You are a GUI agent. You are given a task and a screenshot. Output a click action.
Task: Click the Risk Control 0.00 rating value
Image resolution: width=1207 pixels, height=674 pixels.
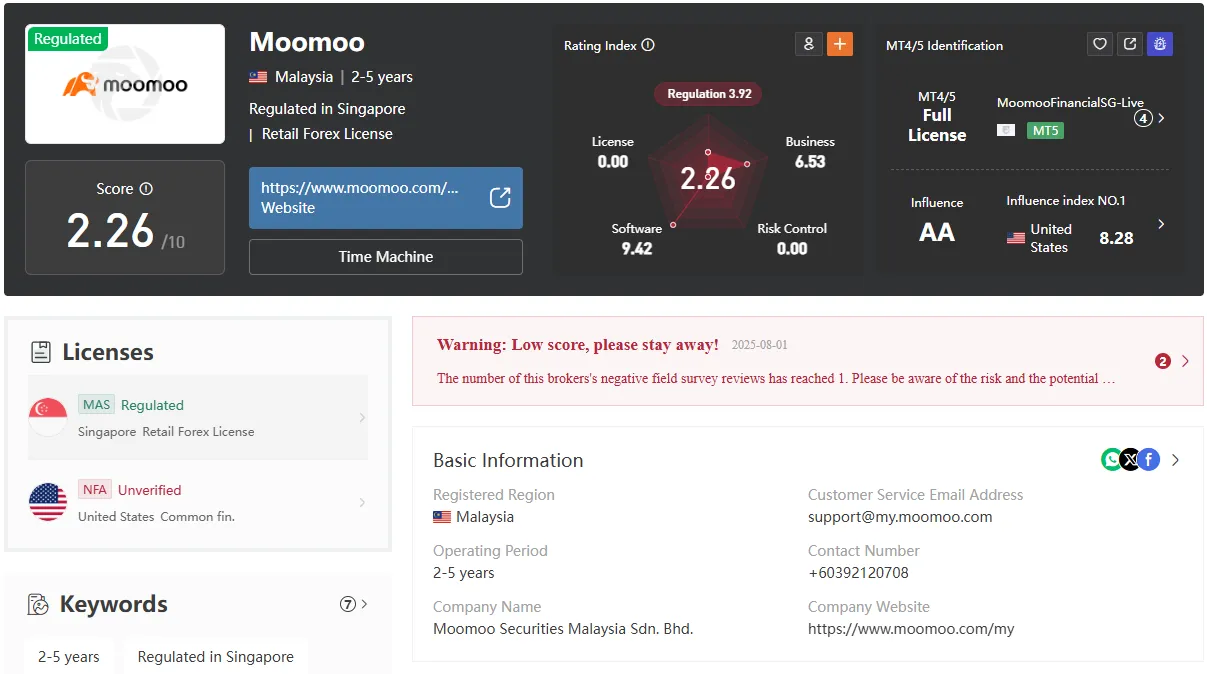click(792, 248)
